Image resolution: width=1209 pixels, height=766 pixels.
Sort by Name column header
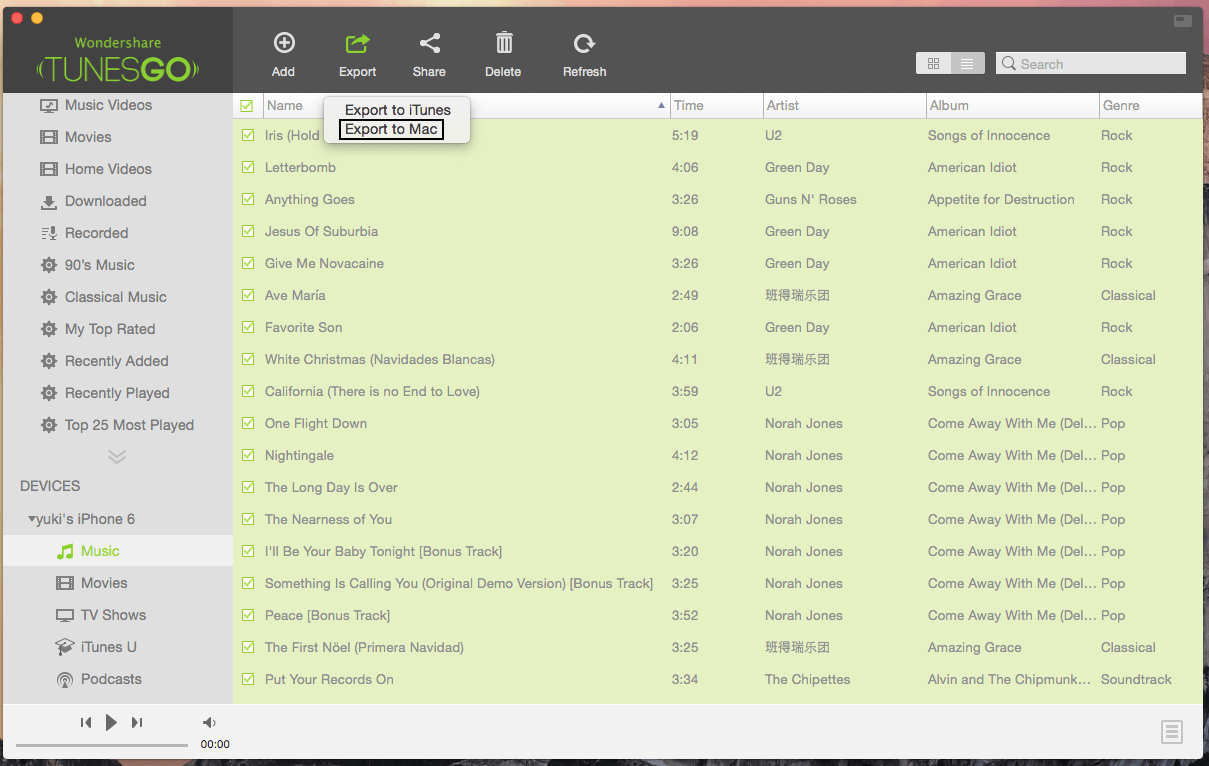click(466, 105)
